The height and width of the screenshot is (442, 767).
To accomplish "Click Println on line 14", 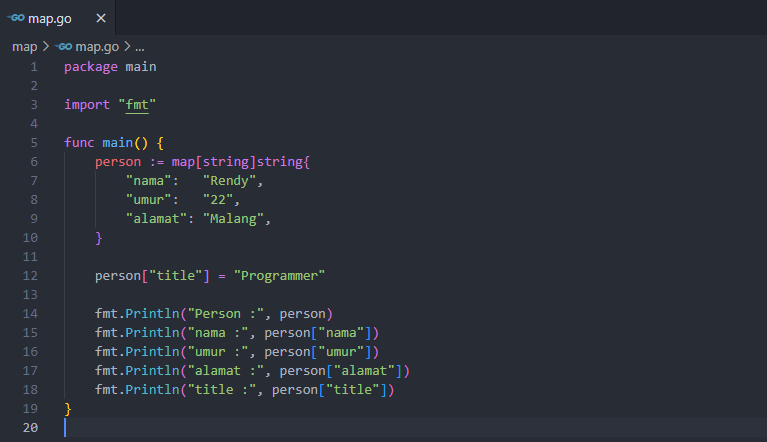I will pyautogui.click(x=153, y=314).
